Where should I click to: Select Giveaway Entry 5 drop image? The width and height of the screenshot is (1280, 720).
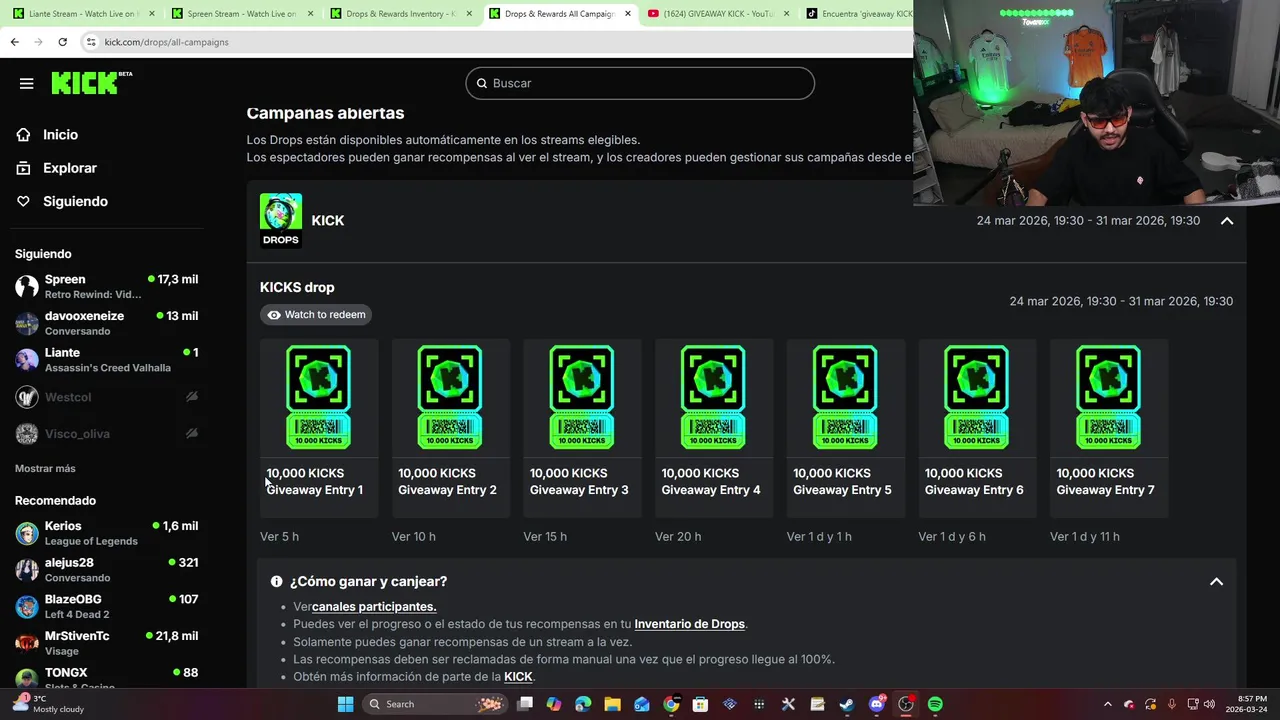point(845,397)
